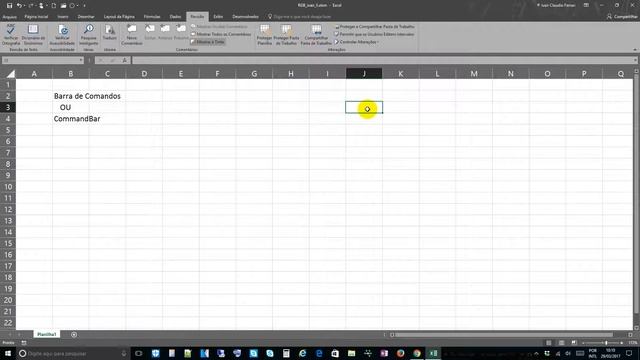This screenshot has height=360, width=640.
Task: Show hidden system tray icons
Action: (536, 353)
